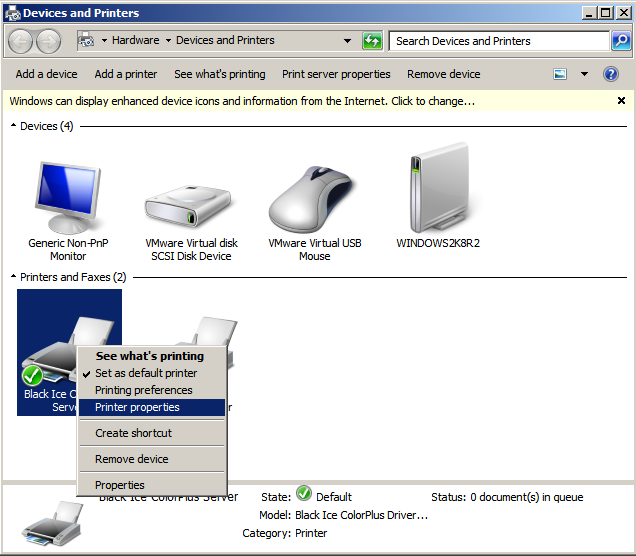Select Remove device in the context menu

point(131,459)
